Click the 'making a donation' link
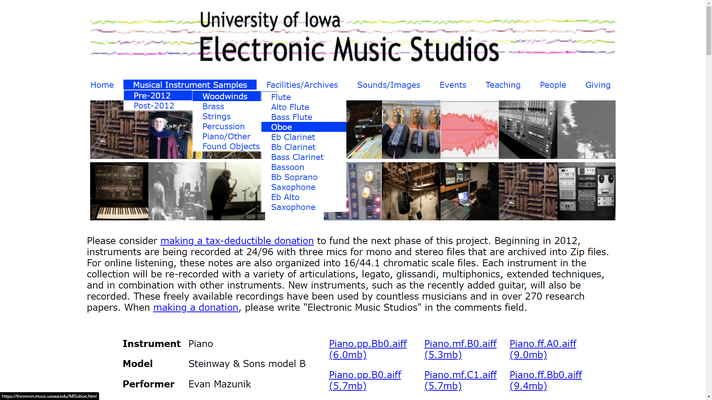 point(196,307)
